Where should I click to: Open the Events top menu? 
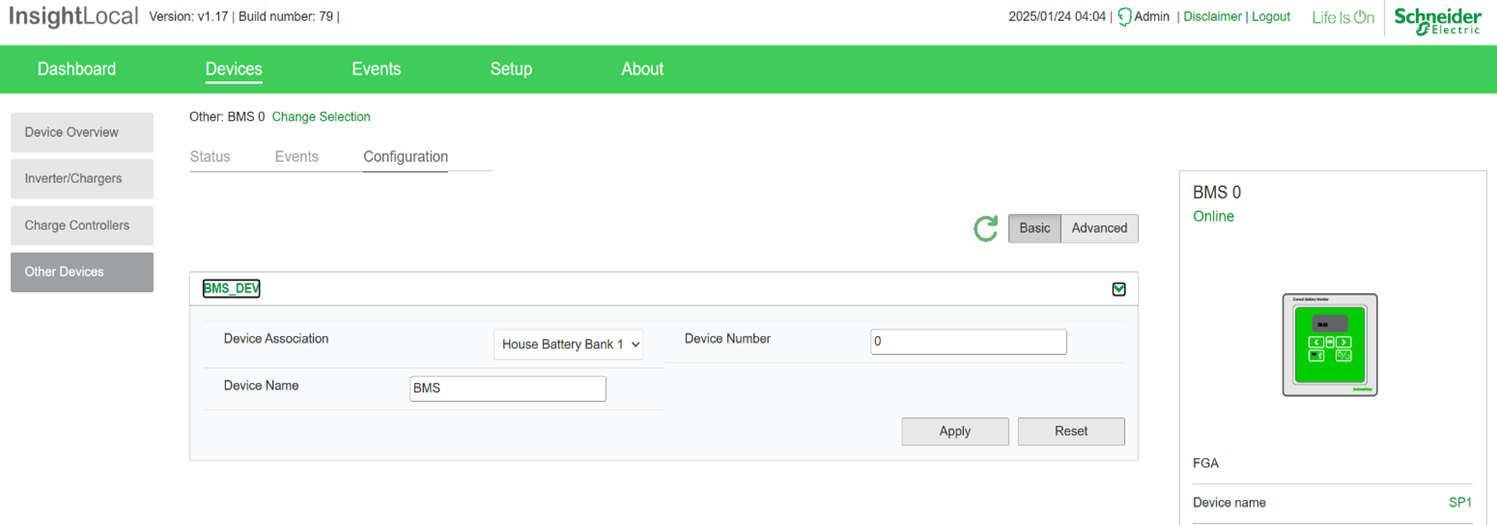[376, 69]
